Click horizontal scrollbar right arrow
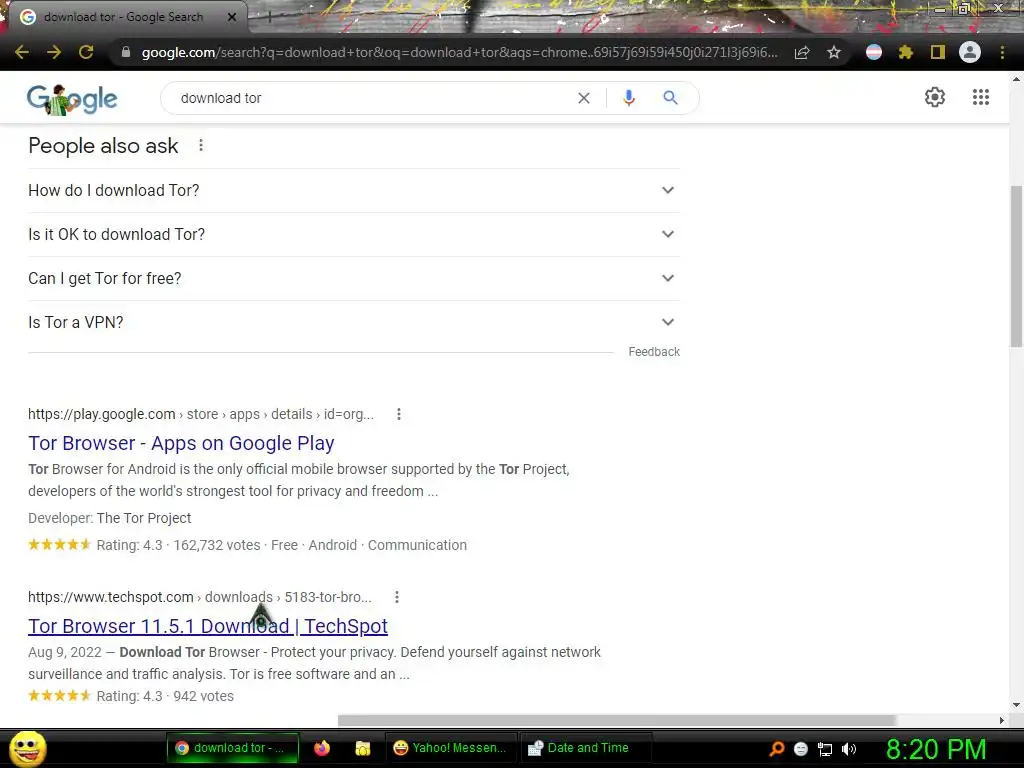The image size is (1024, 768). [x=1002, y=720]
